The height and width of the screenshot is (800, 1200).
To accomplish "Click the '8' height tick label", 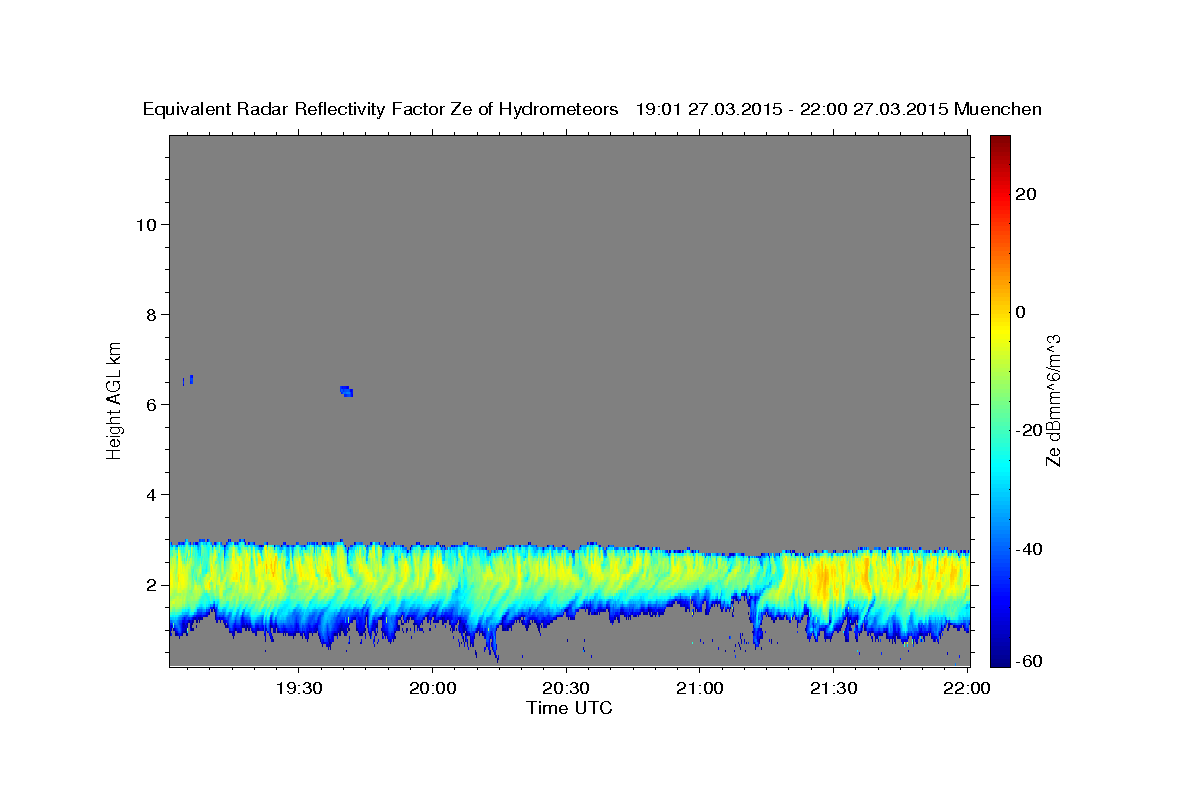I will [x=152, y=314].
